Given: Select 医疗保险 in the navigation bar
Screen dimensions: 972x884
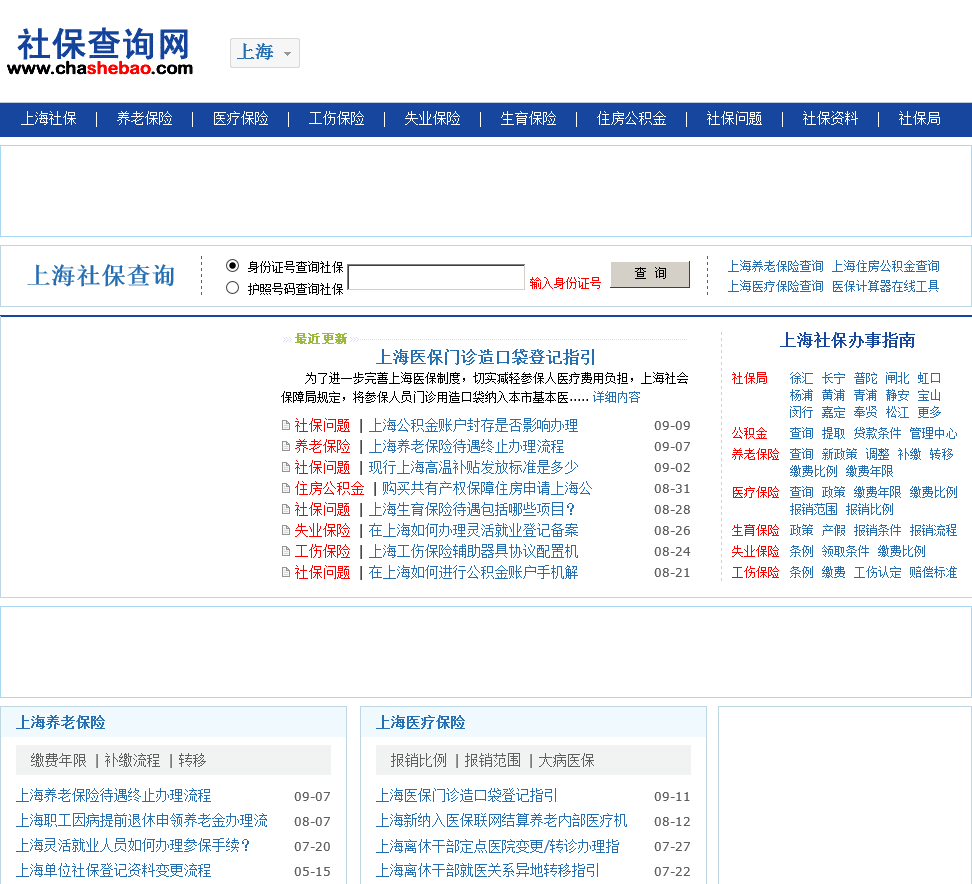Looking at the screenshot, I should [x=241, y=119].
